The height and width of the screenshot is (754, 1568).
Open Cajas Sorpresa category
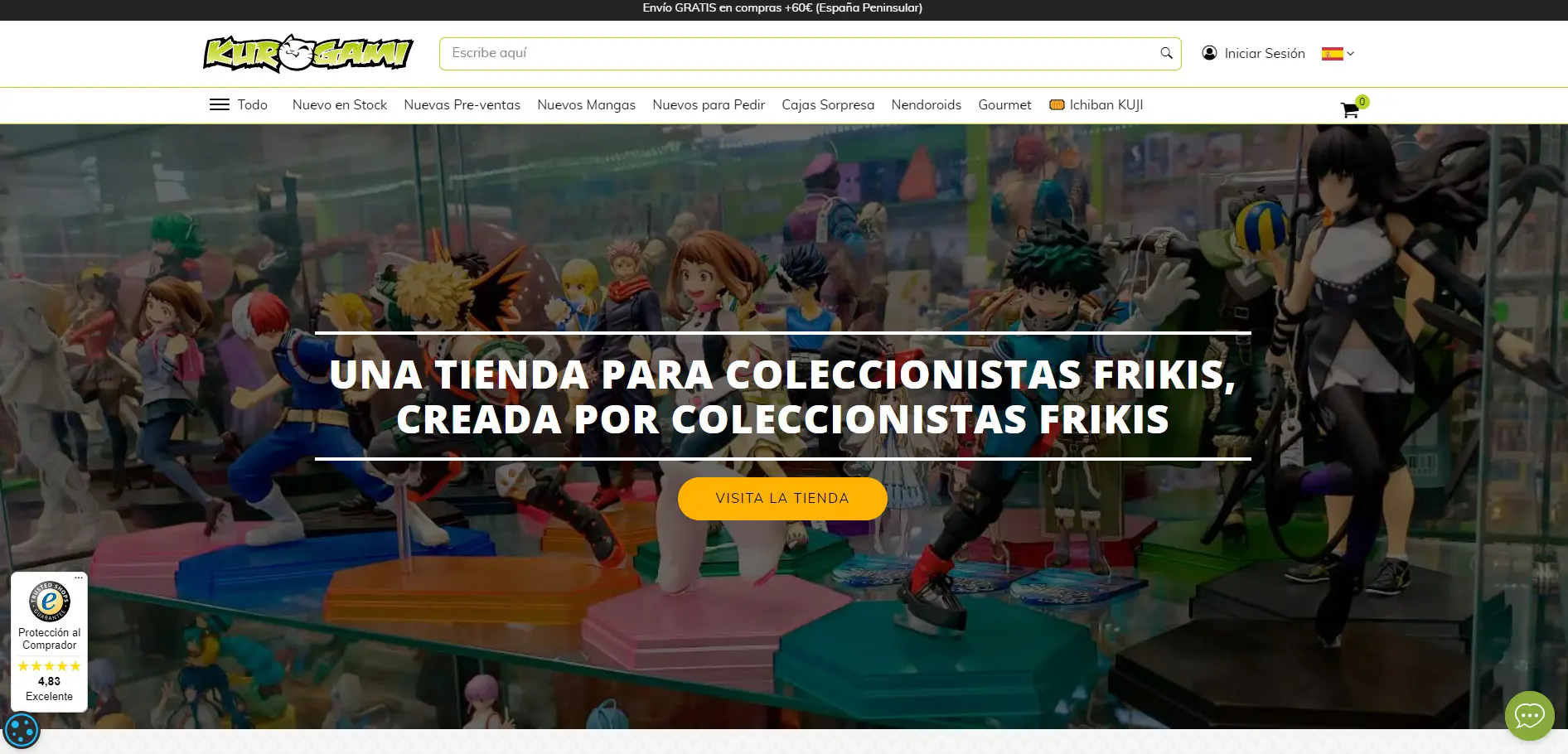[x=828, y=105]
